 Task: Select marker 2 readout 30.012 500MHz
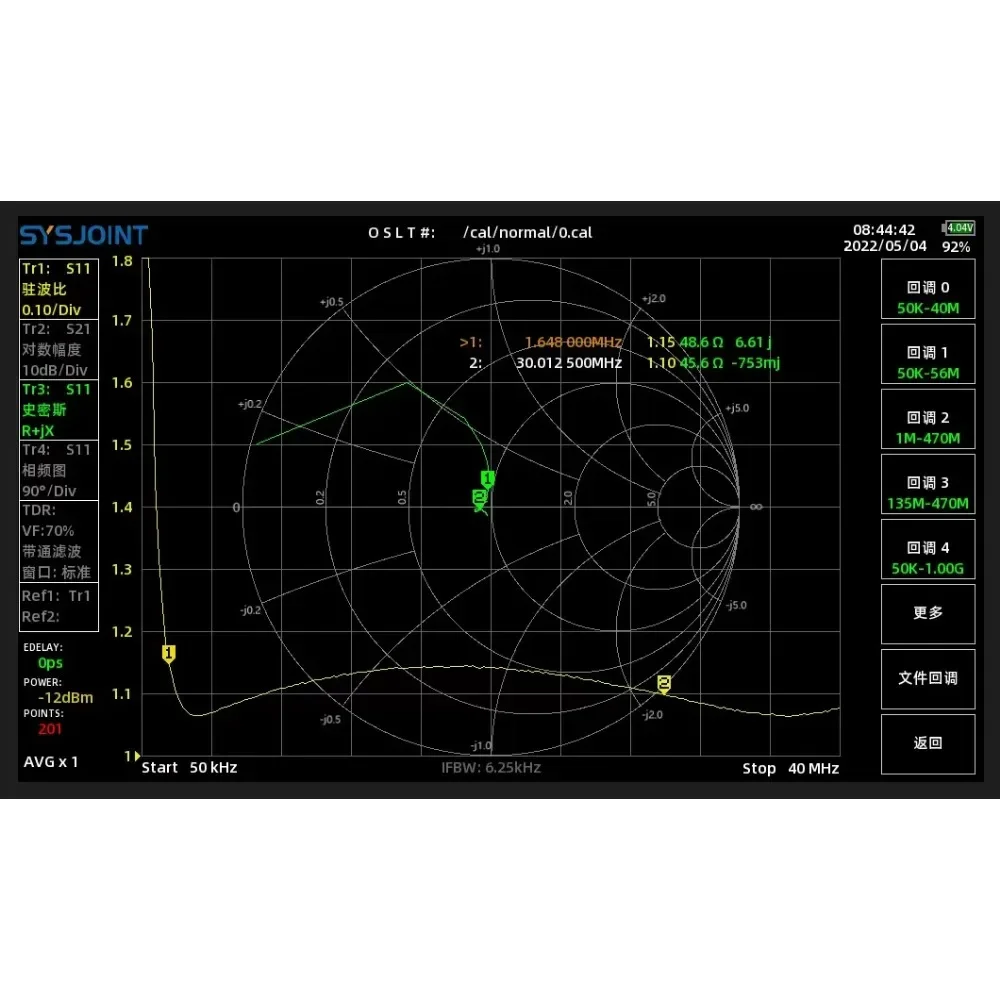pos(569,363)
